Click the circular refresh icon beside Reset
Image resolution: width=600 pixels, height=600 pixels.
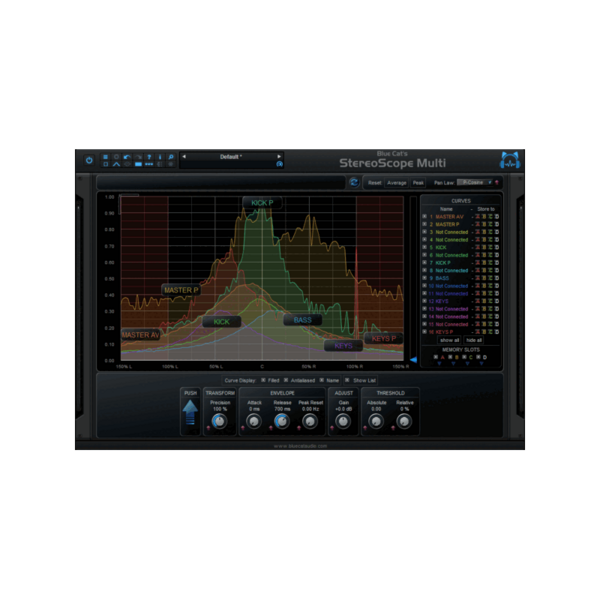point(354,183)
